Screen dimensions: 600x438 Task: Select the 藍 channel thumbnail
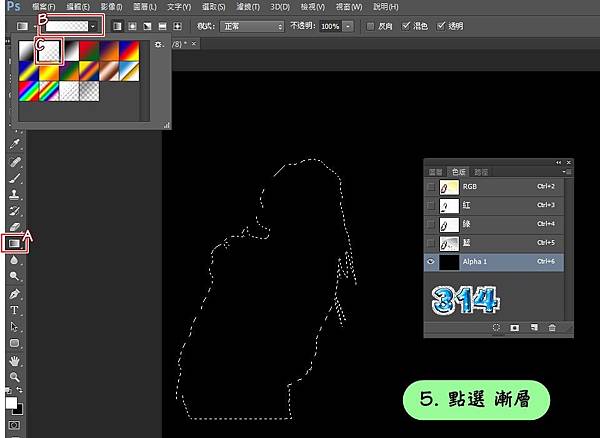point(449,243)
